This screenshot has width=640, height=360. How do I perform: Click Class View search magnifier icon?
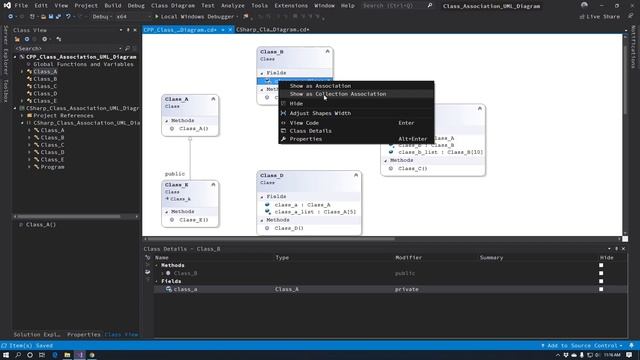(127, 48)
